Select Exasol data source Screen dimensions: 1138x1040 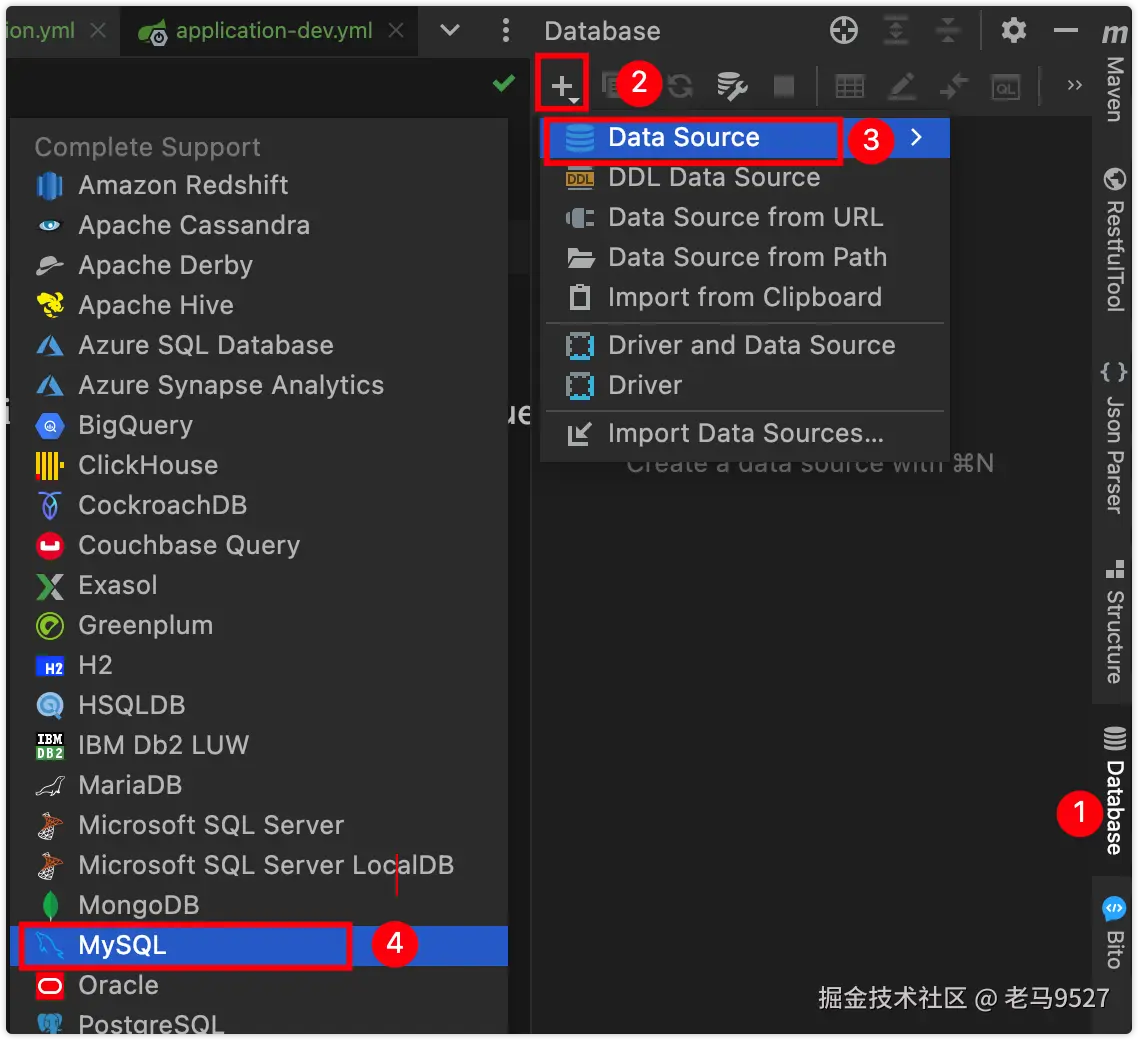tap(259, 585)
